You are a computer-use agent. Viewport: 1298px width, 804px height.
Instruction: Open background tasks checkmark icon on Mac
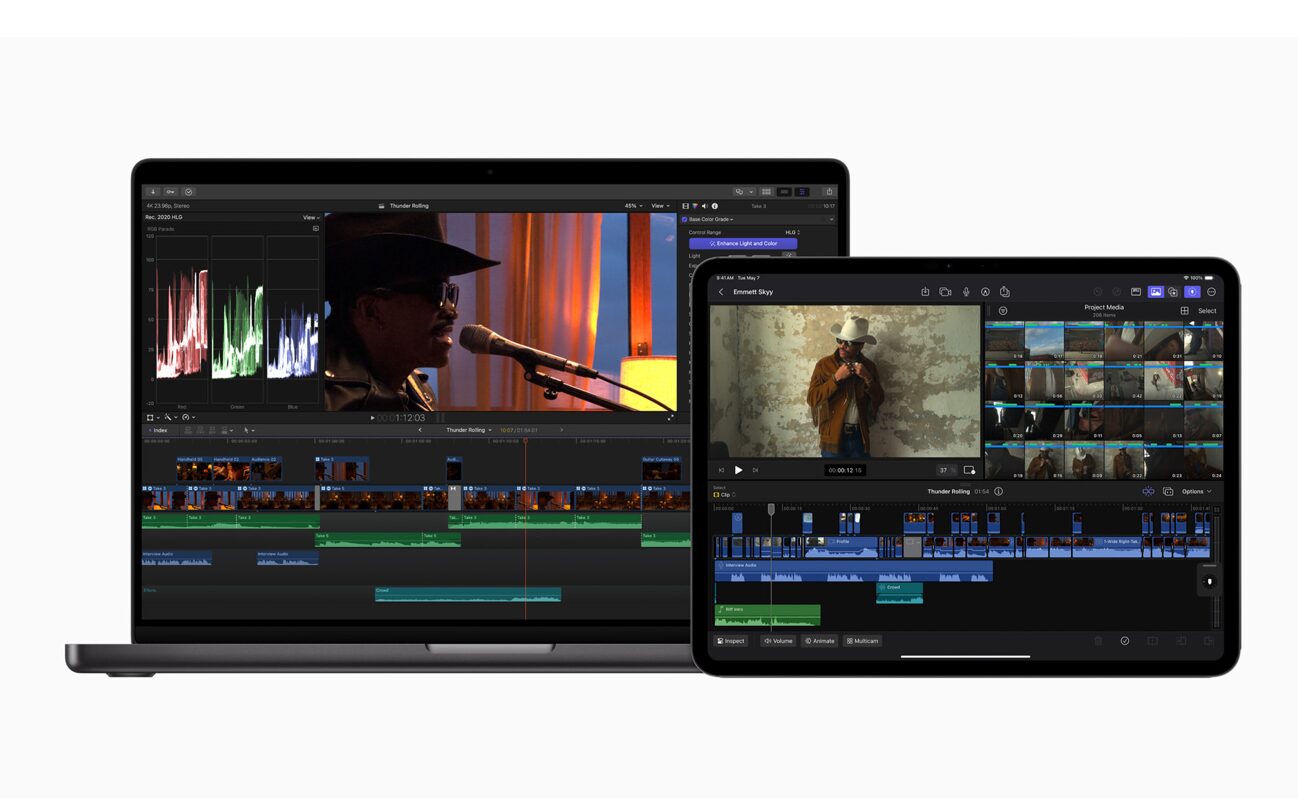point(188,191)
